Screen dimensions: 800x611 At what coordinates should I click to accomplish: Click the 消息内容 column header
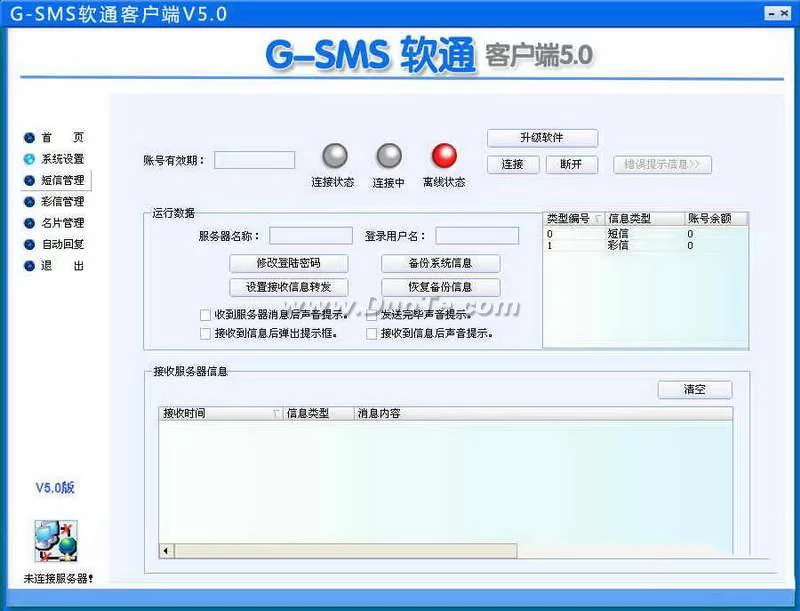point(543,414)
